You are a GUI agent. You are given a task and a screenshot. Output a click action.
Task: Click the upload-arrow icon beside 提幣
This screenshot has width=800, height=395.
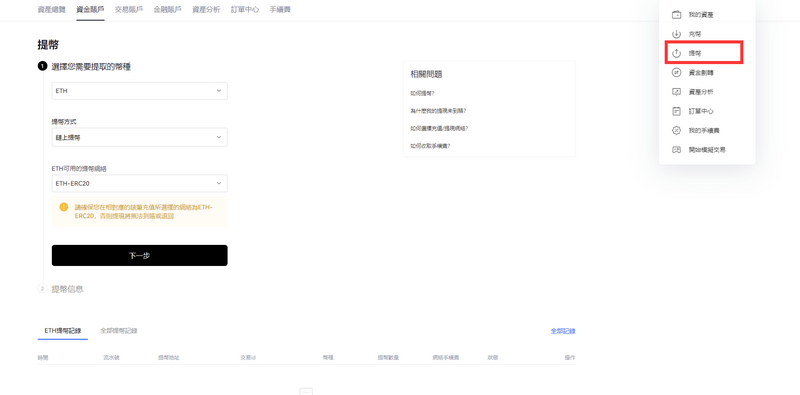click(677, 53)
